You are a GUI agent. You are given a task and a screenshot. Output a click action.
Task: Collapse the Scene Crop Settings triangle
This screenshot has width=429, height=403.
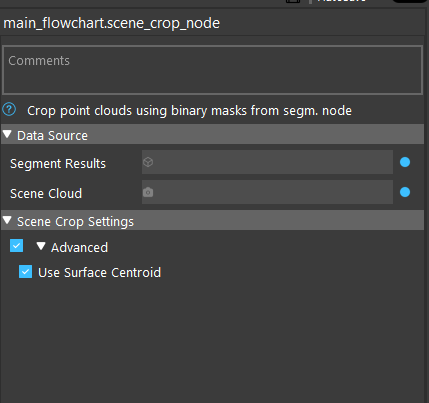(7, 220)
